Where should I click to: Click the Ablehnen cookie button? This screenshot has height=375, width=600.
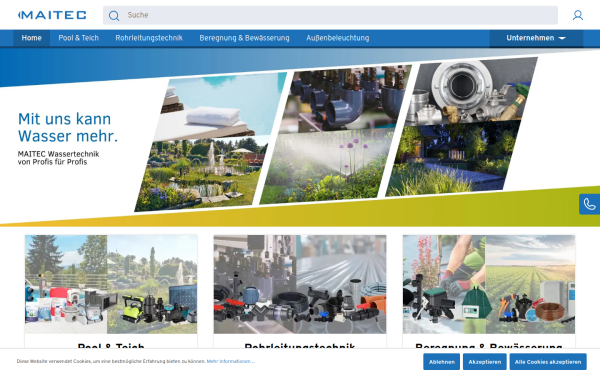point(442,362)
